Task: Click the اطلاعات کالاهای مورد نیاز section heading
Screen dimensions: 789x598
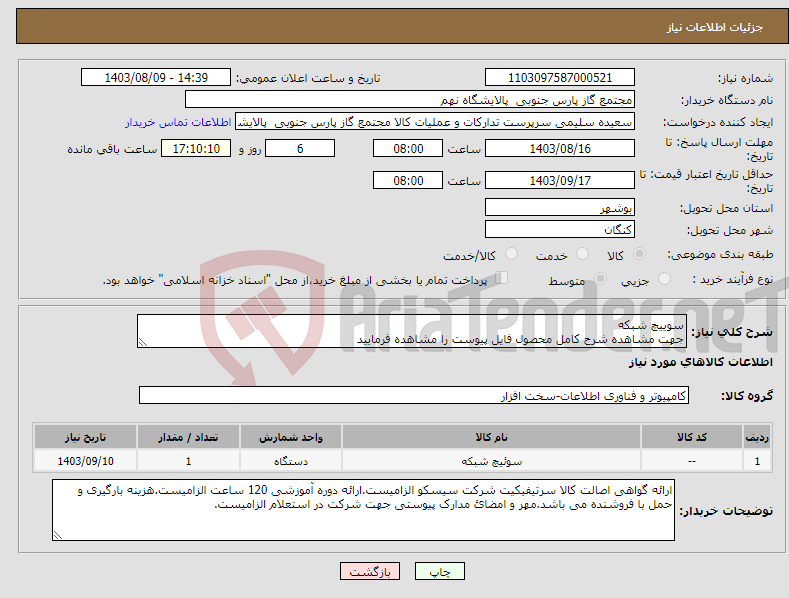Action: [700, 362]
